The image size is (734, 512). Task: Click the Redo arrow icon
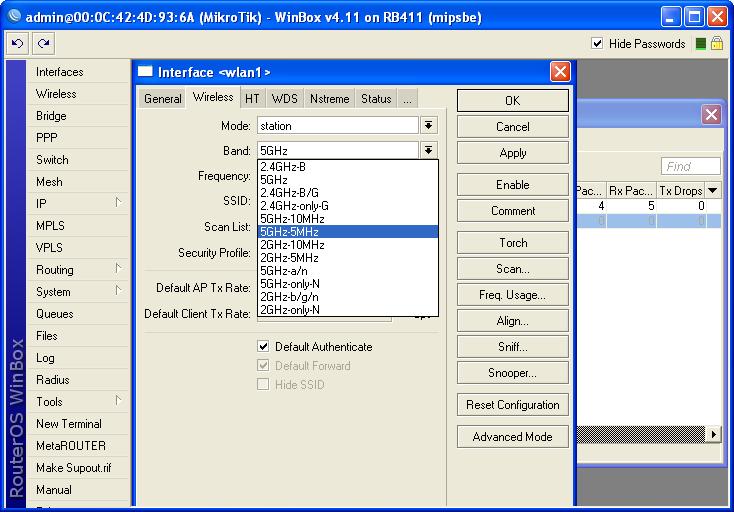(x=44, y=44)
